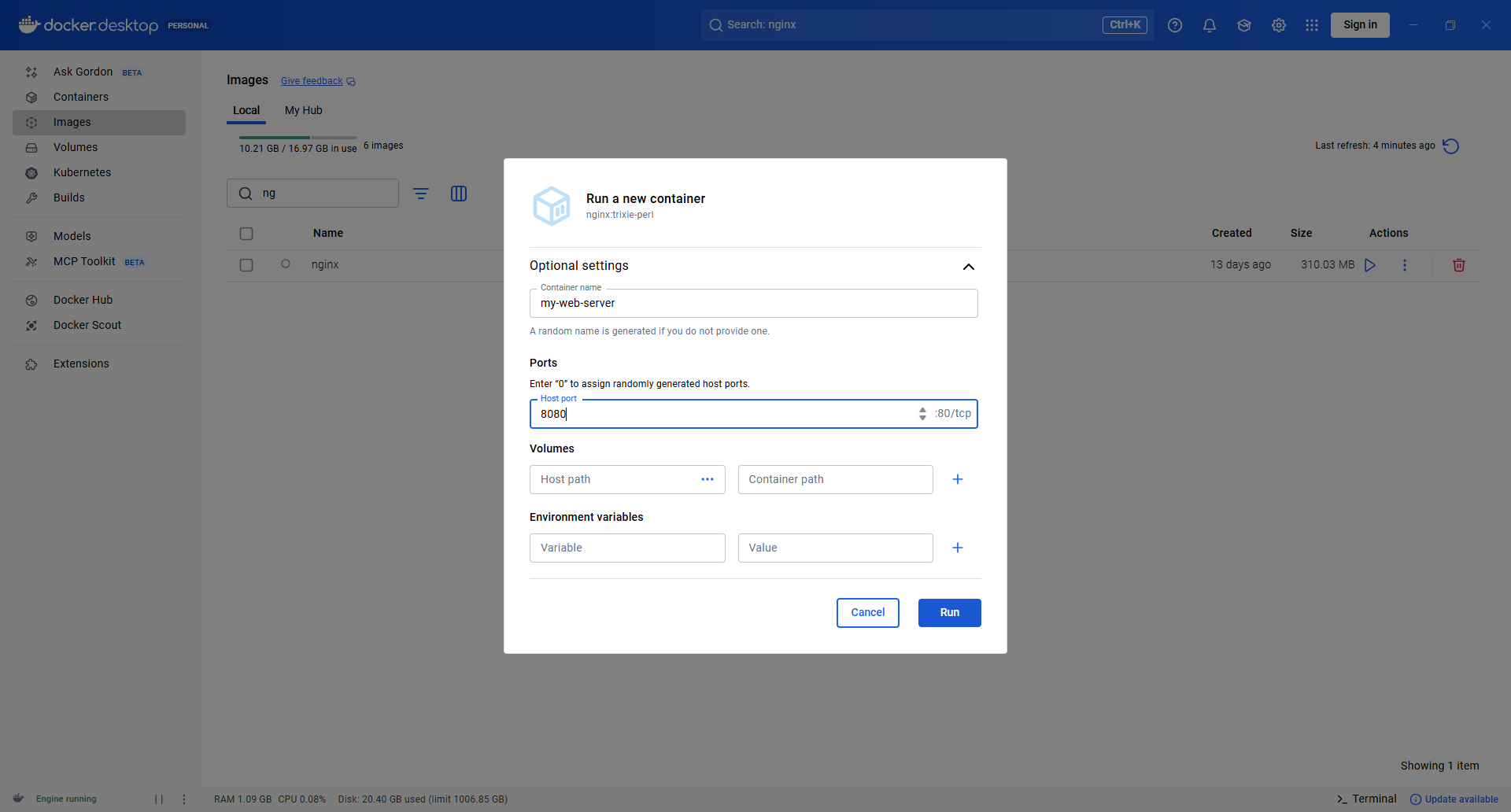Open Models in sidebar

coord(98,236)
